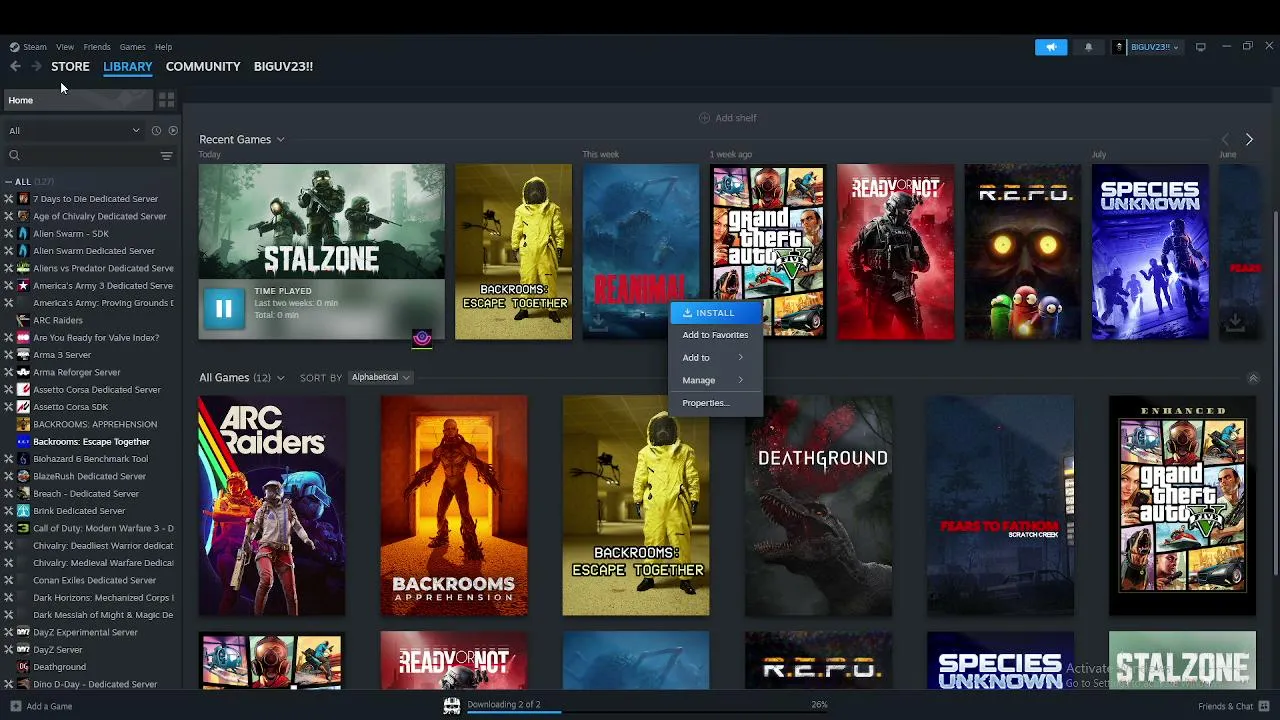Screen dimensions: 1280x720
Task: Open the View menu
Action: click(x=65, y=47)
